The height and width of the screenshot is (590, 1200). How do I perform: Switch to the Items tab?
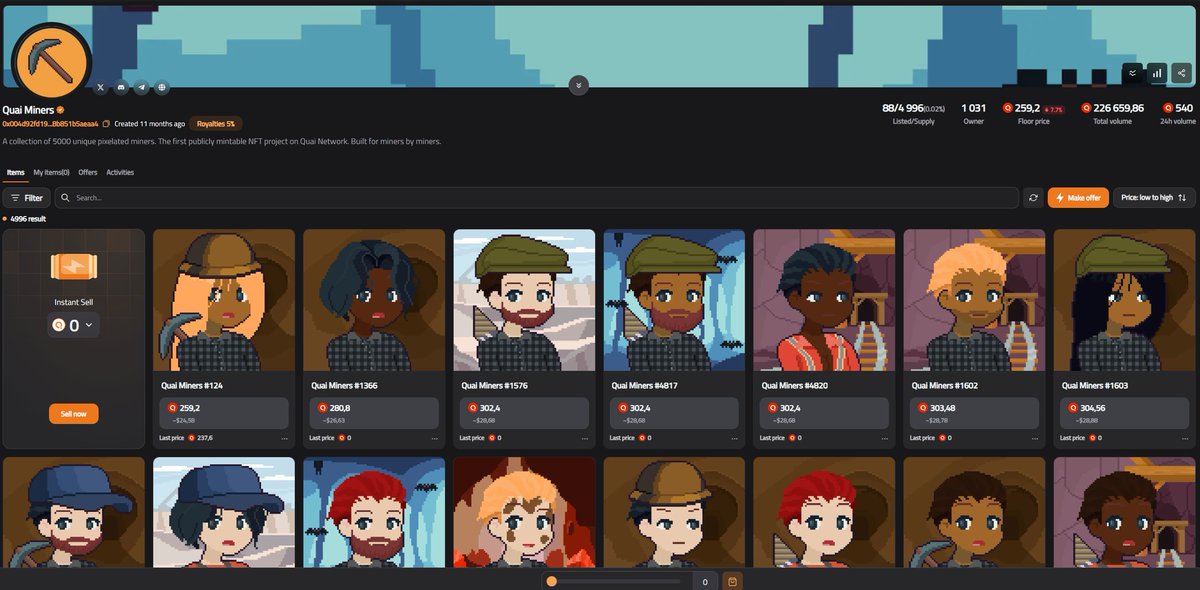click(15, 173)
